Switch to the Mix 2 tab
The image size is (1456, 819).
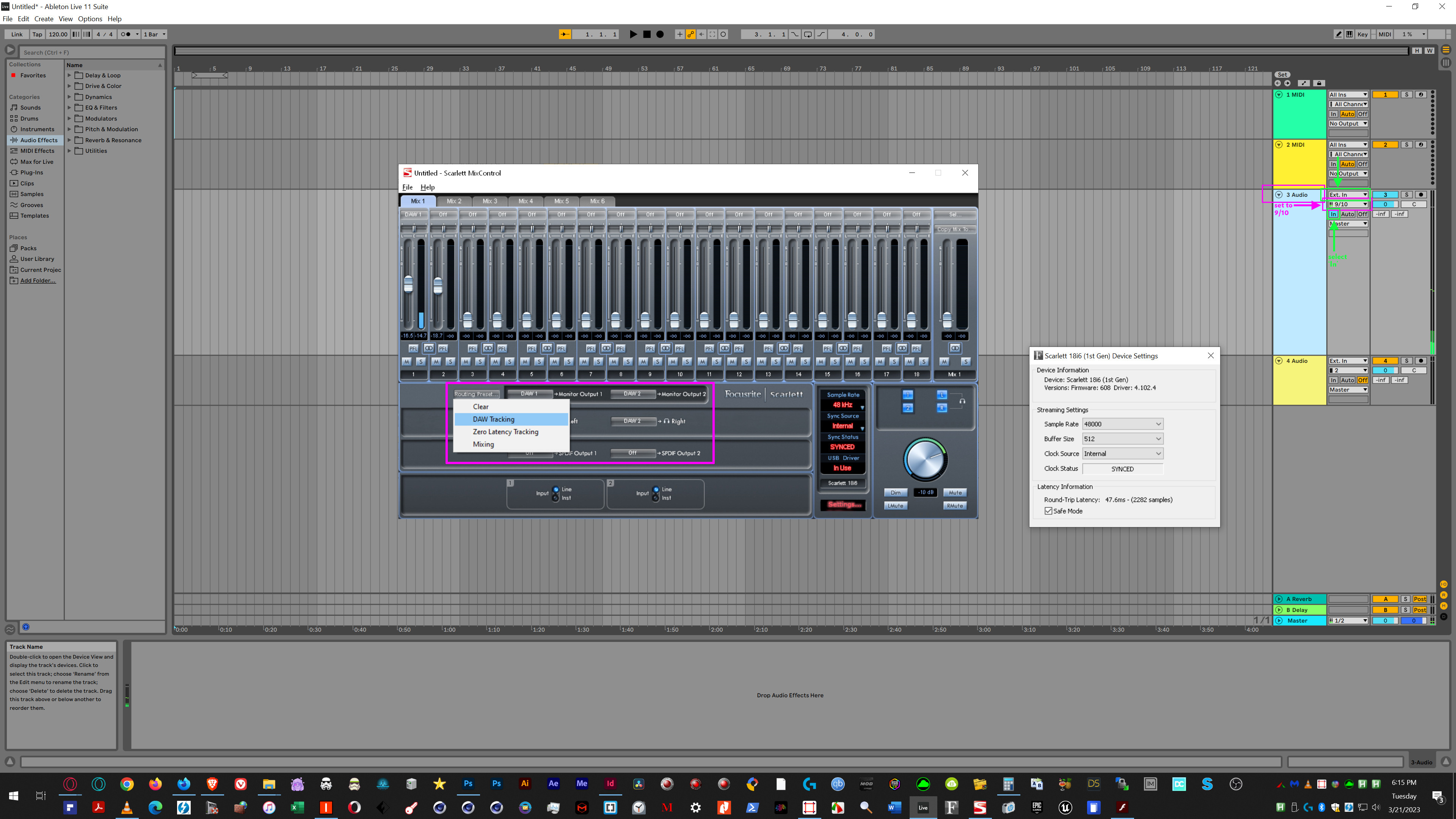pos(454,201)
